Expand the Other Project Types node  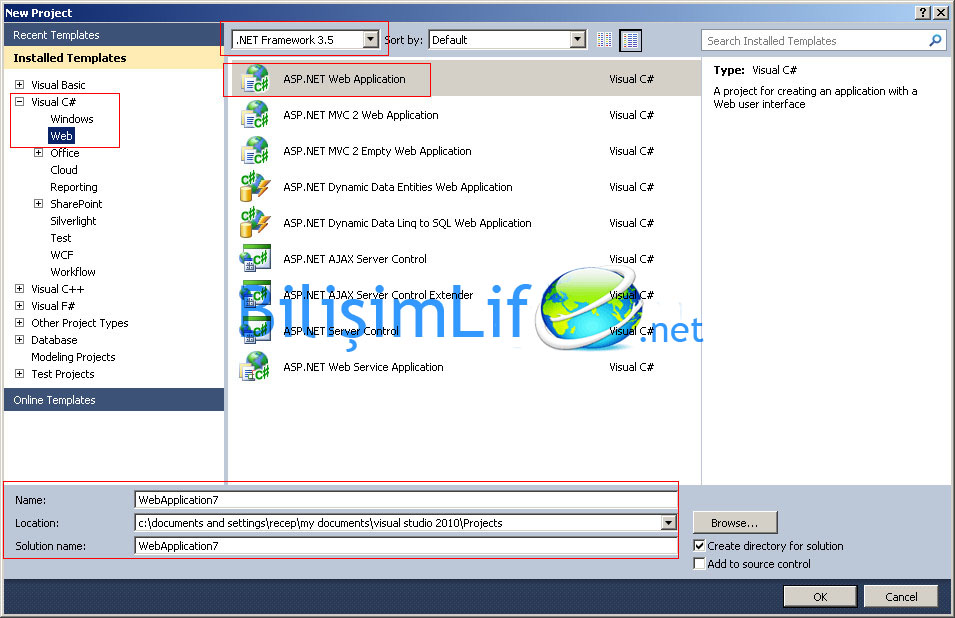tap(19, 323)
